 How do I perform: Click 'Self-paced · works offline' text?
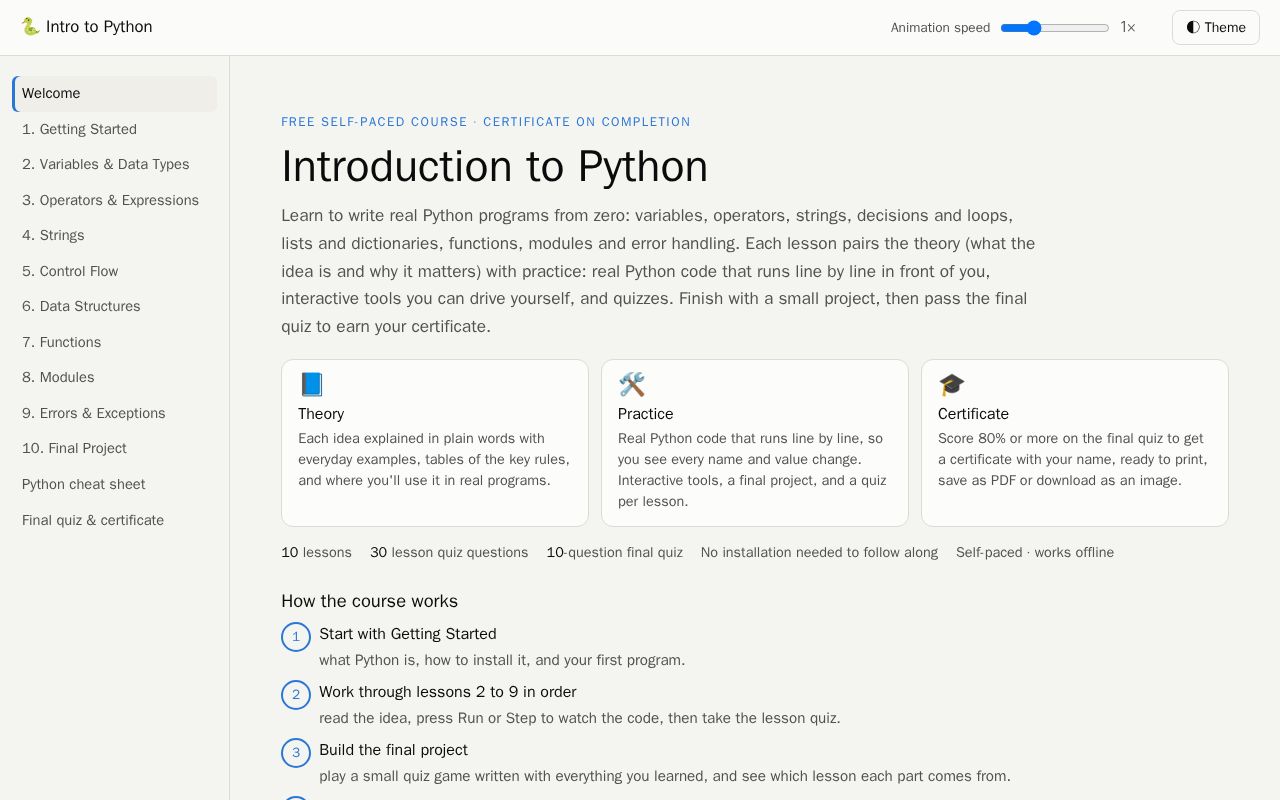[x=1035, y=553]
